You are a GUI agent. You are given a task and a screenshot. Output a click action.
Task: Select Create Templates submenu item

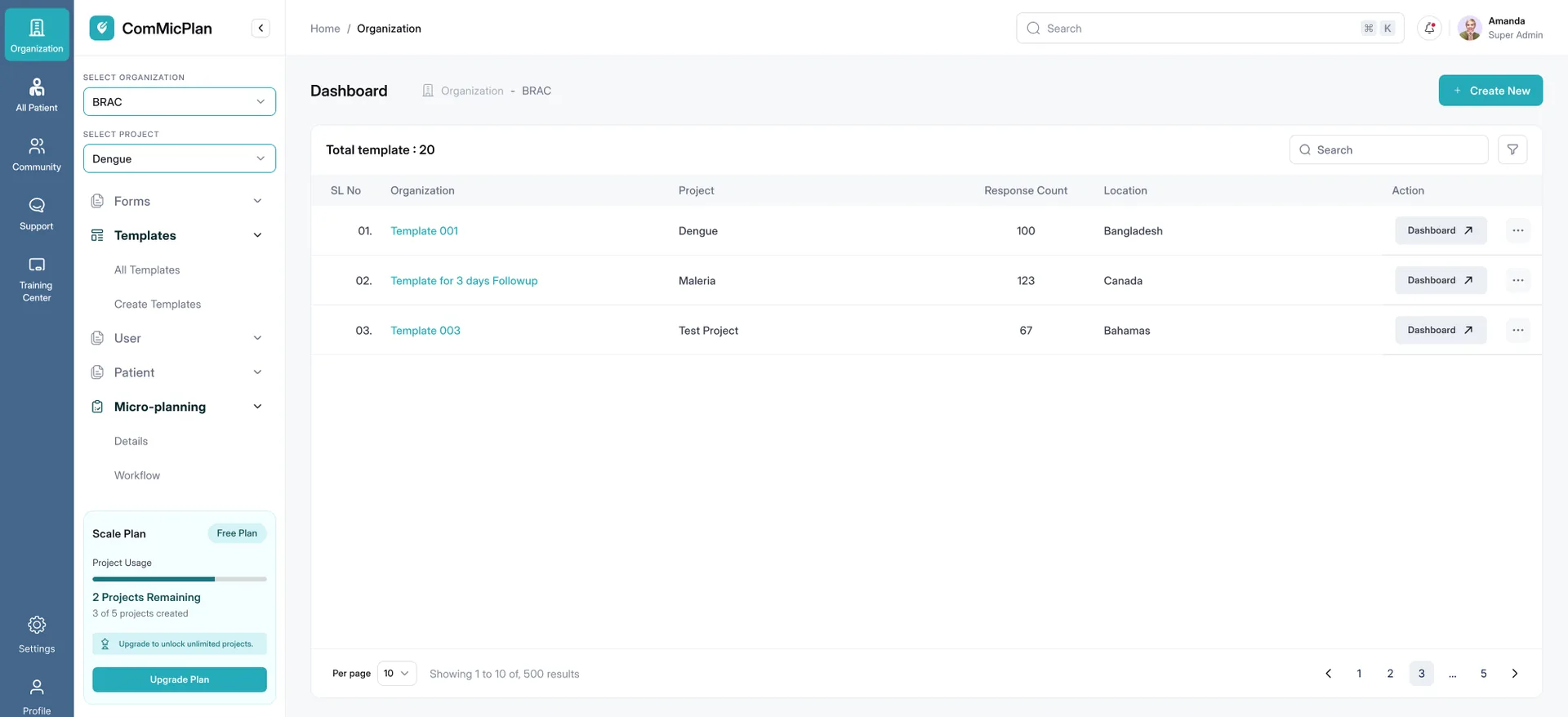[158, 304]
